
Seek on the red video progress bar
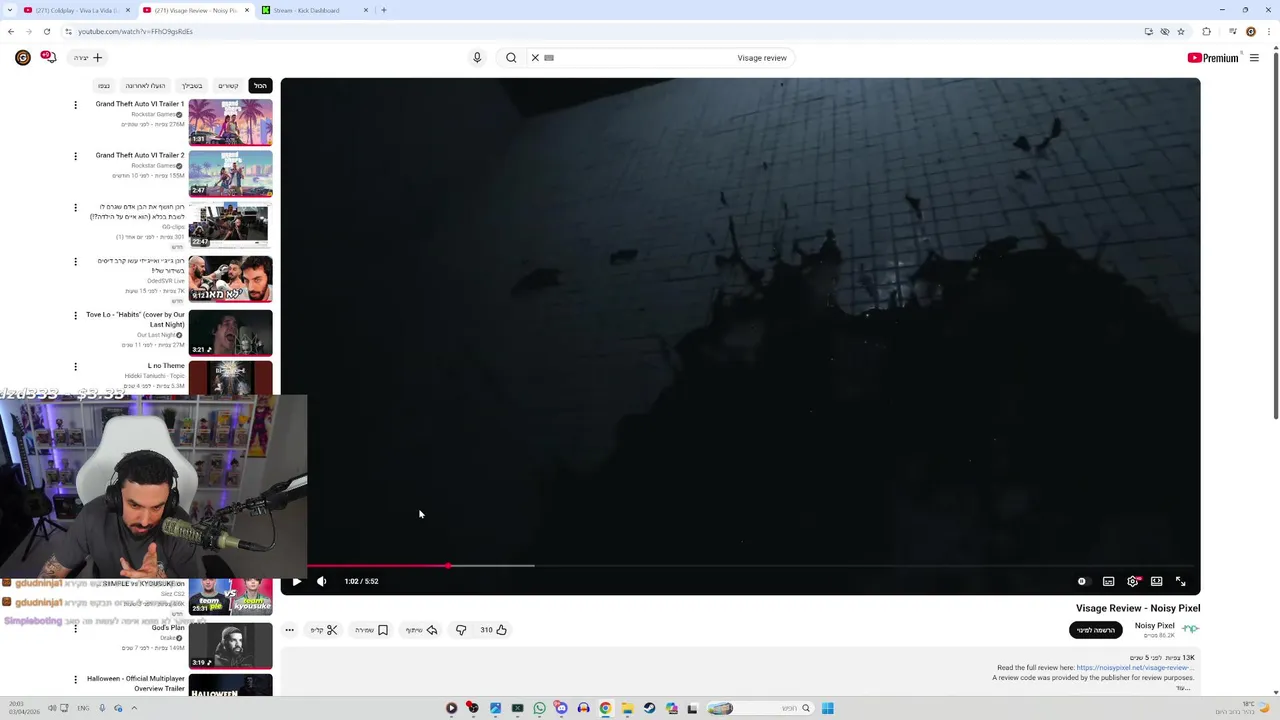(740, 566)
